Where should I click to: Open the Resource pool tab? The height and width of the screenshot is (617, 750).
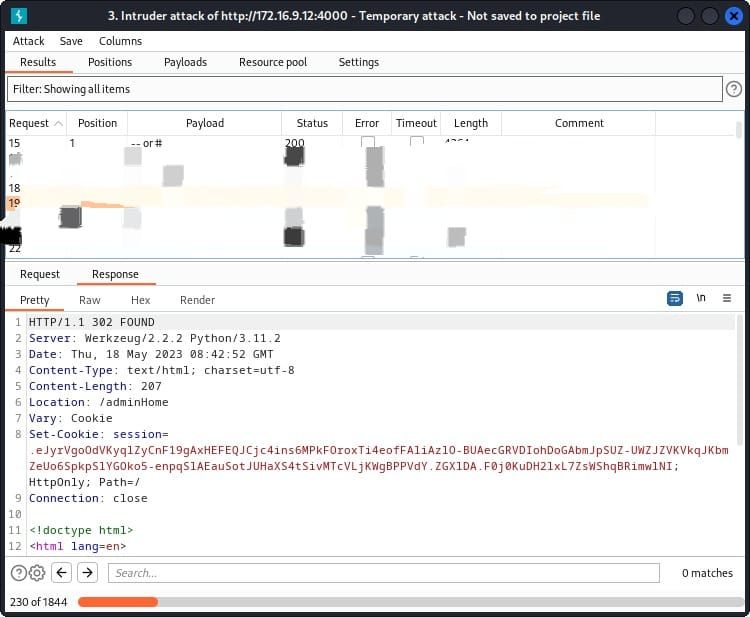tap(273, 62)
